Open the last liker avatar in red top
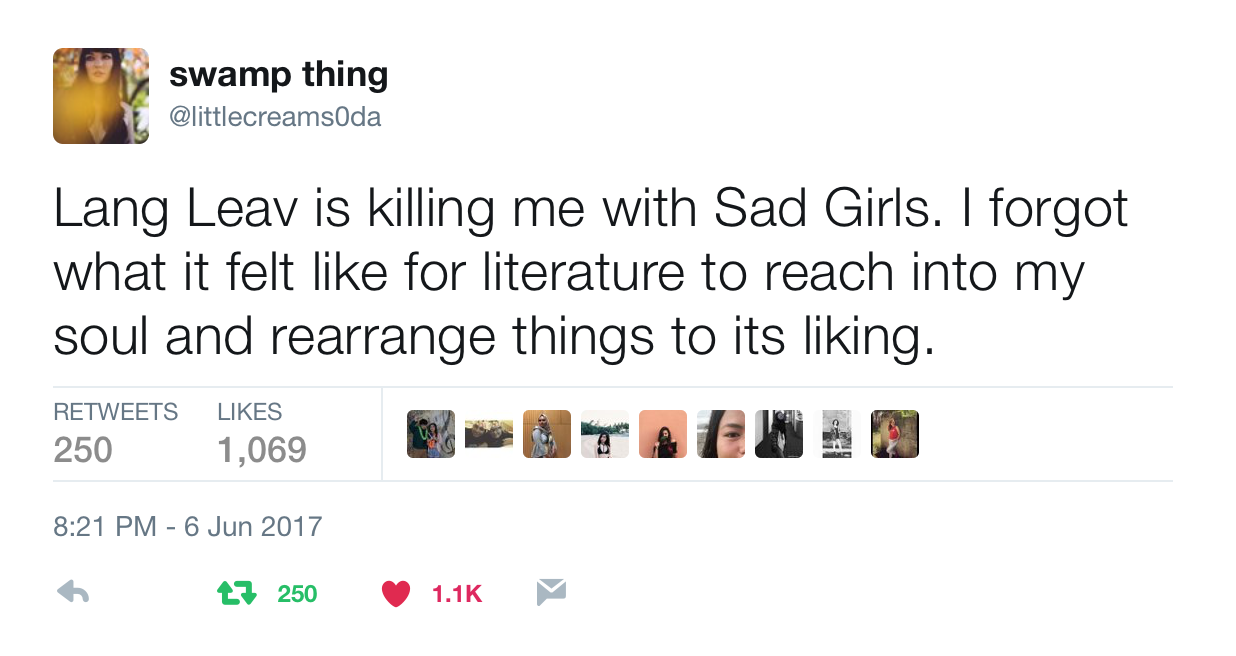 [x=895, y=434]
